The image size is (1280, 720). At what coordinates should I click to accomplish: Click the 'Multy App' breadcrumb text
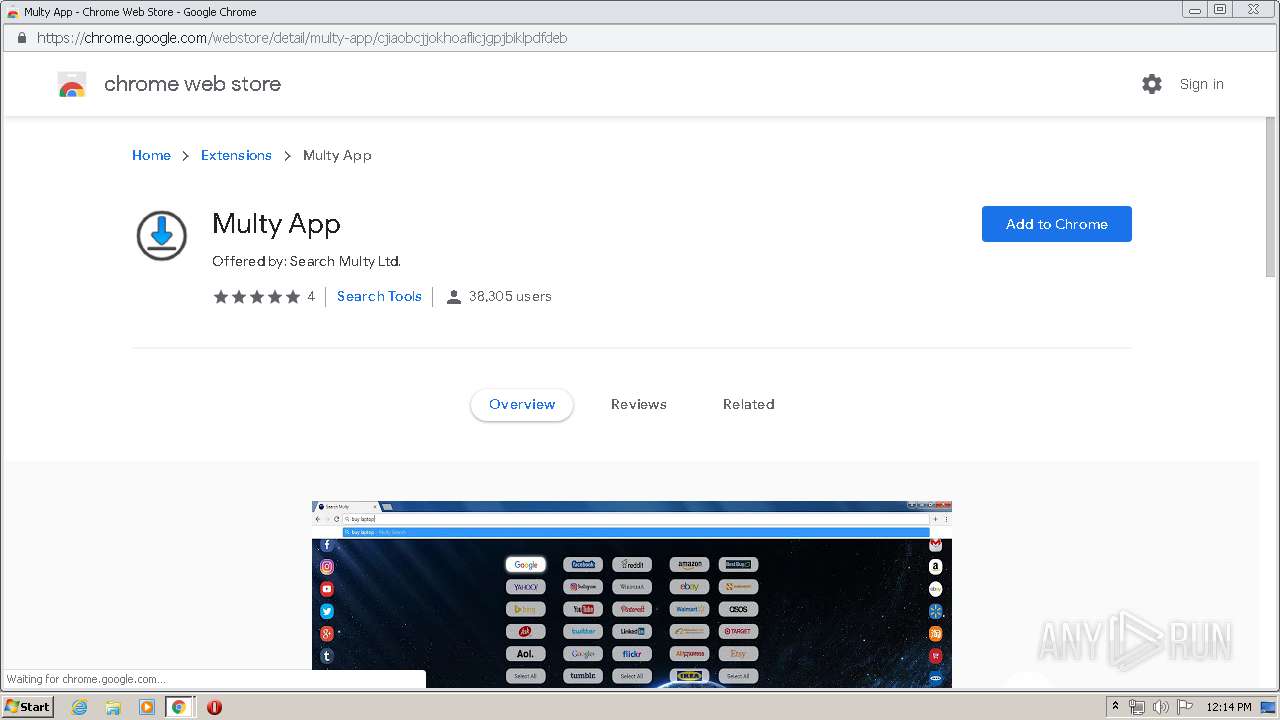[337, 155]
